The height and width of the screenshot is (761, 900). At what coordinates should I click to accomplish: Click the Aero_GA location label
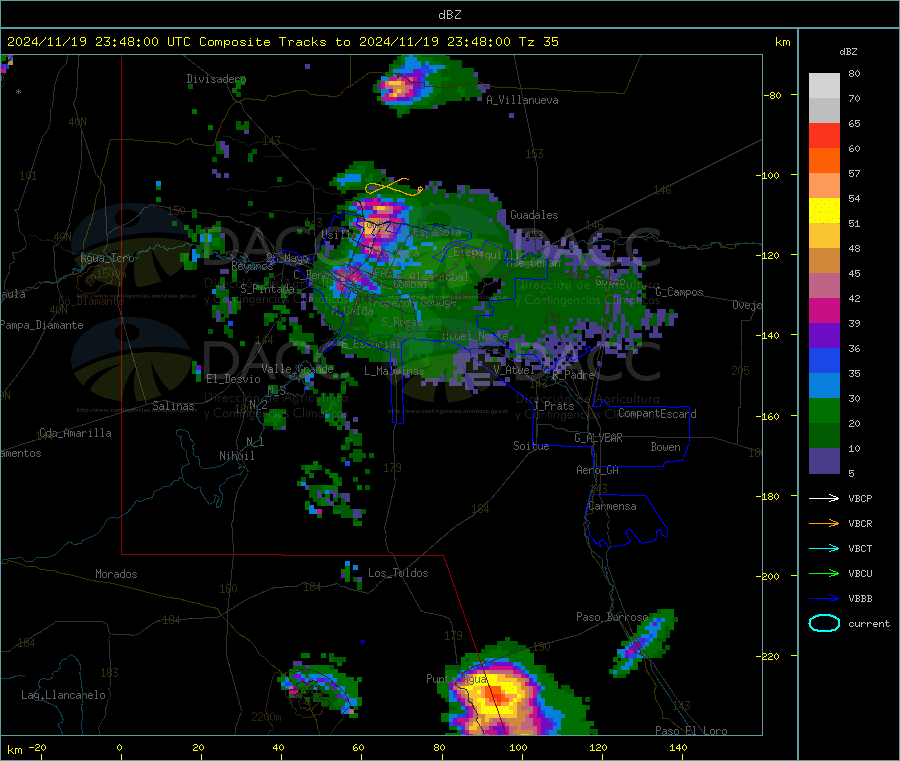tap(598, 470)
